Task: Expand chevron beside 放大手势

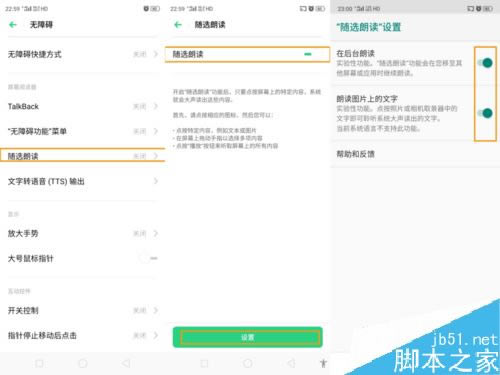Action: (x=156, y=233)
